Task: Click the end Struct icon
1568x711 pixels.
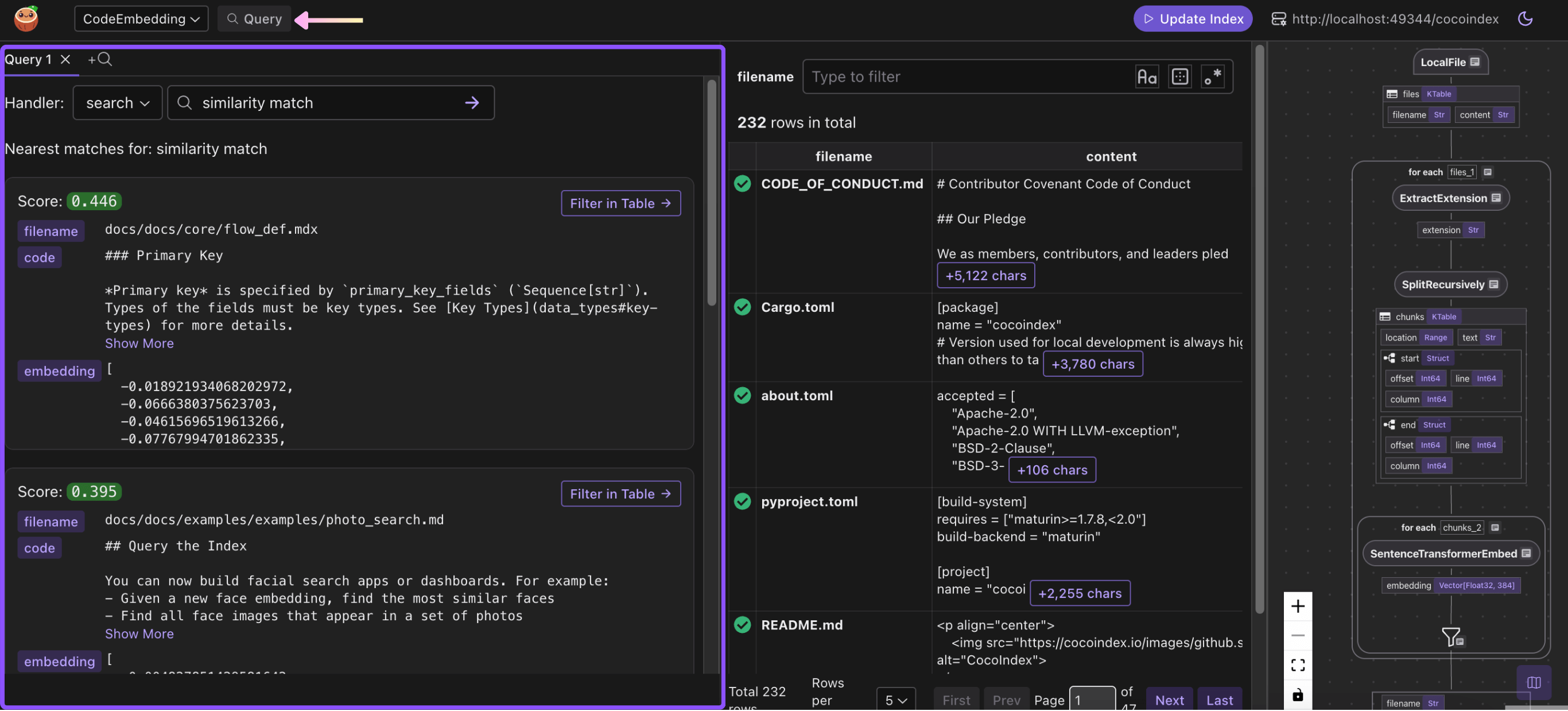Action: pos(1389,425)
